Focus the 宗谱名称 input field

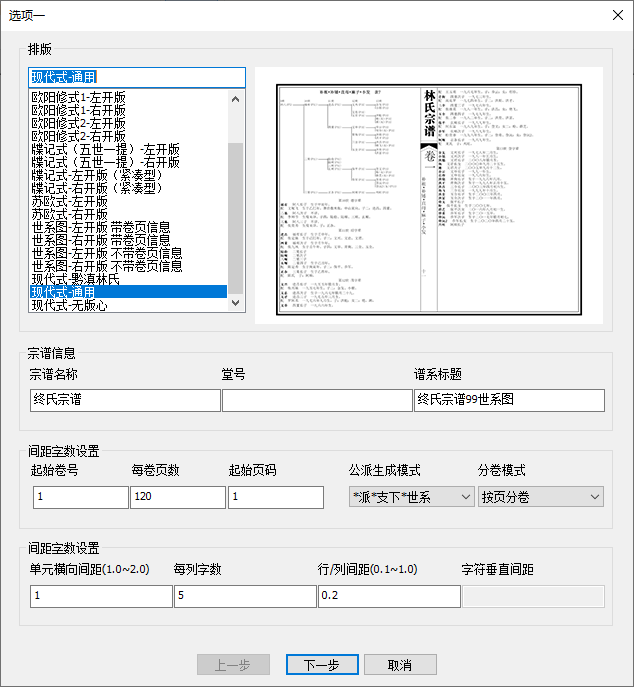pyautogui.click(x=125, y=400)
